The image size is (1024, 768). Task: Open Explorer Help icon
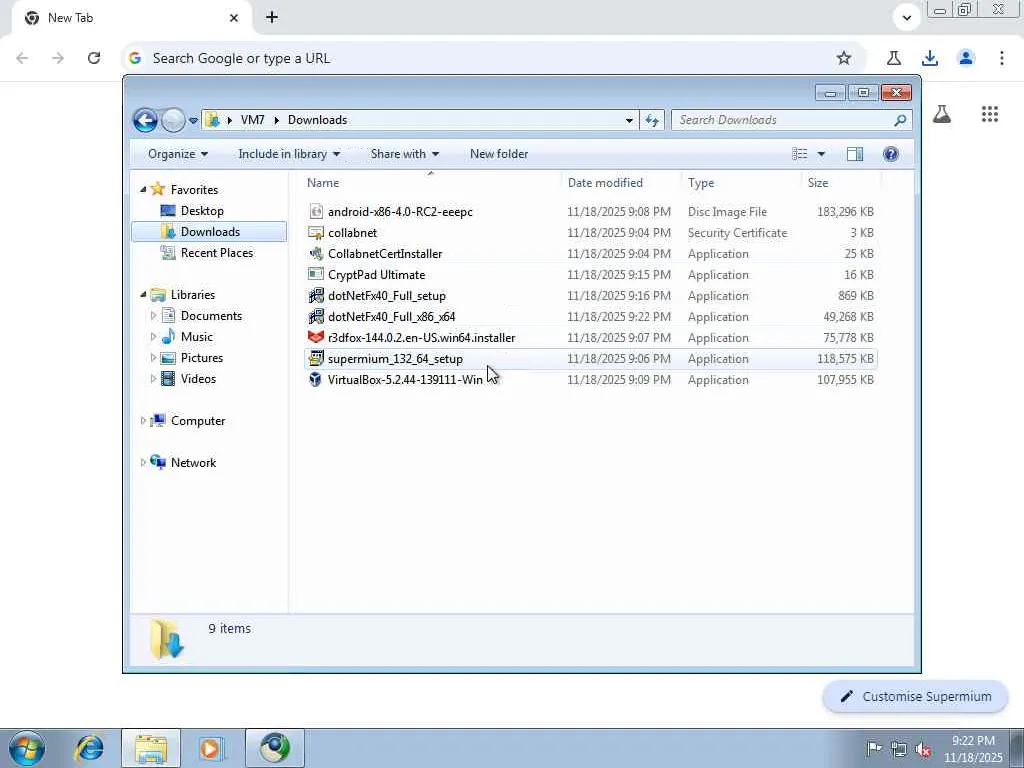[x=891, y=154]
